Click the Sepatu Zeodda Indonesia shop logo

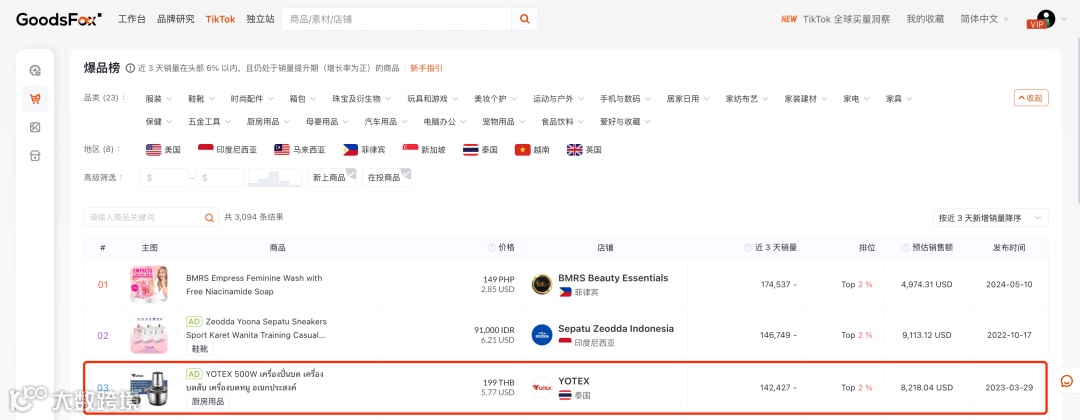[x=542, y=335]
